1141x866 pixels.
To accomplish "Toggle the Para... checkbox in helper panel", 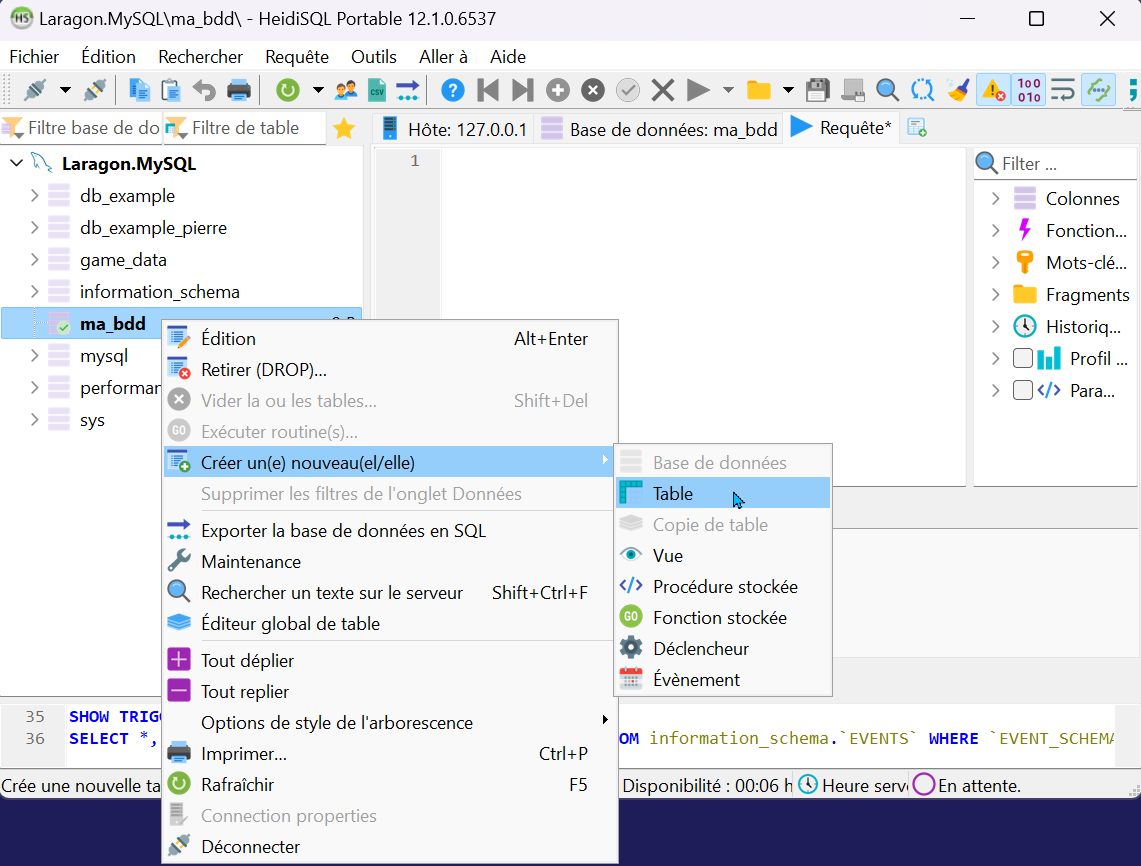I will [x=1023, y=390].
